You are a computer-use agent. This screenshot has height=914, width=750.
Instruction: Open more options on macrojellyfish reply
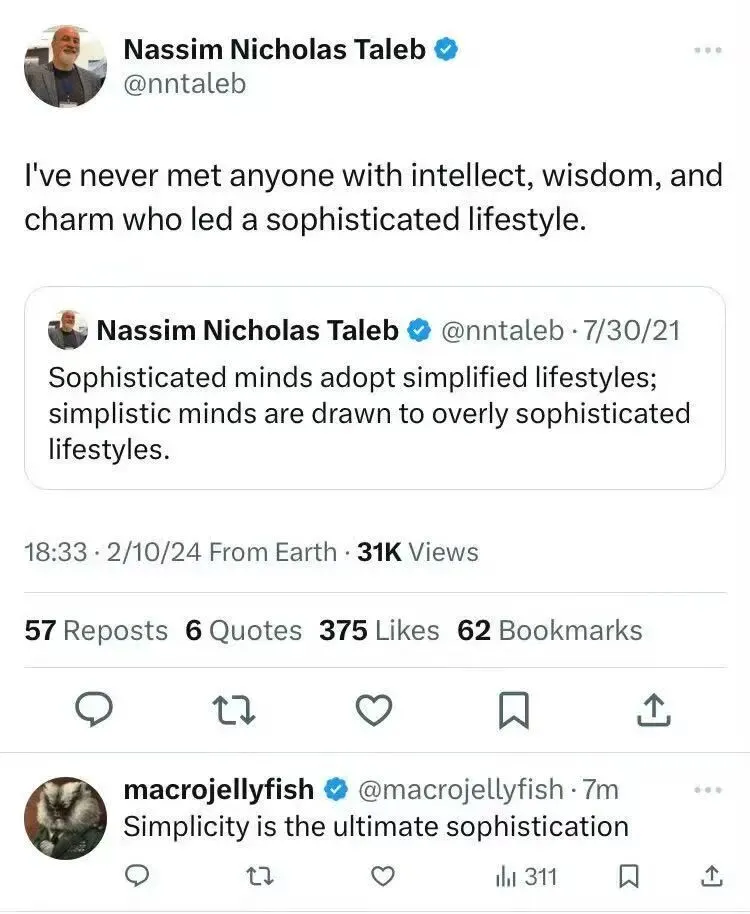pyautogui.click(x=707, y=790)
